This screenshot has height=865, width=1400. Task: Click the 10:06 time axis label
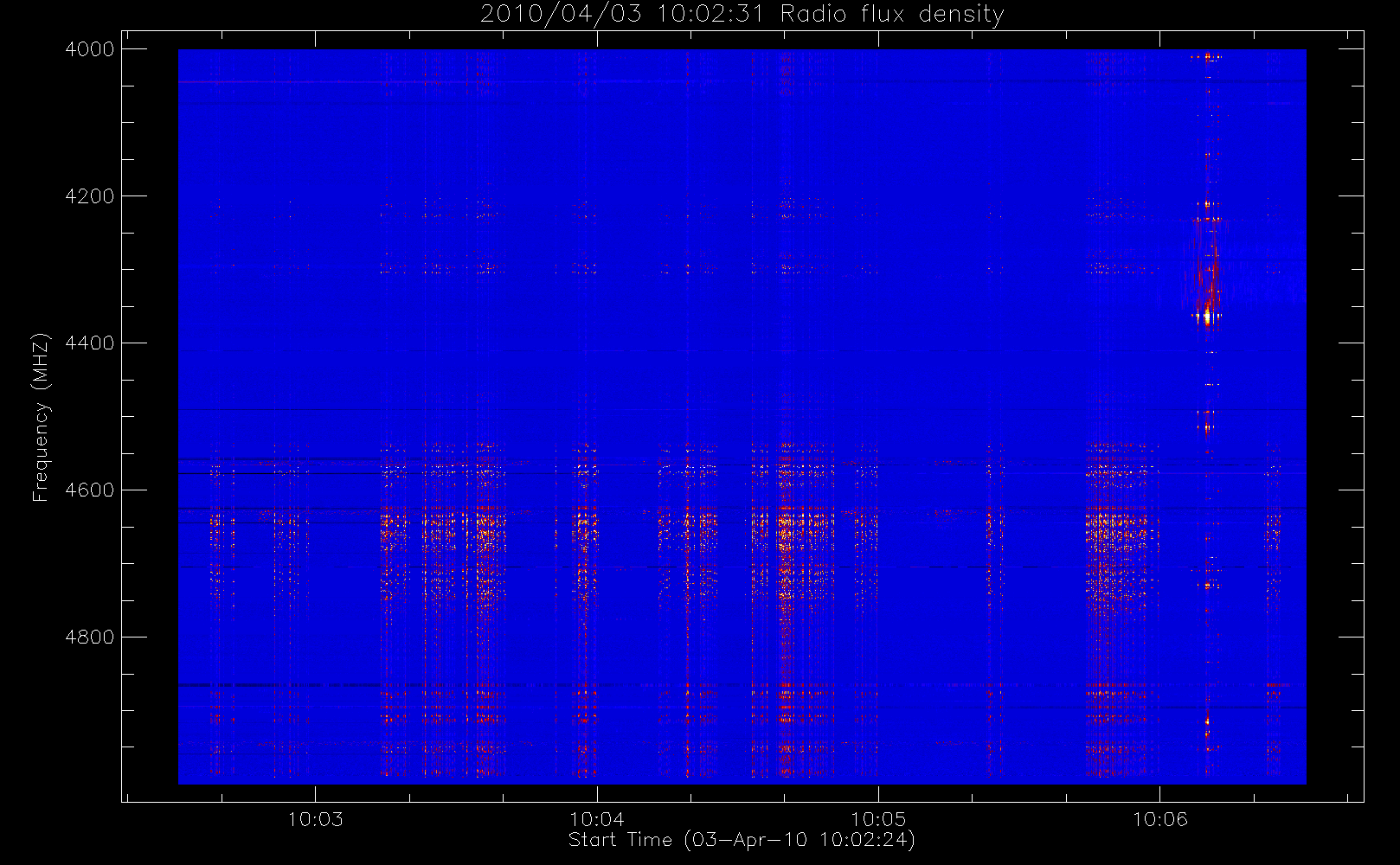(1160, 819)
